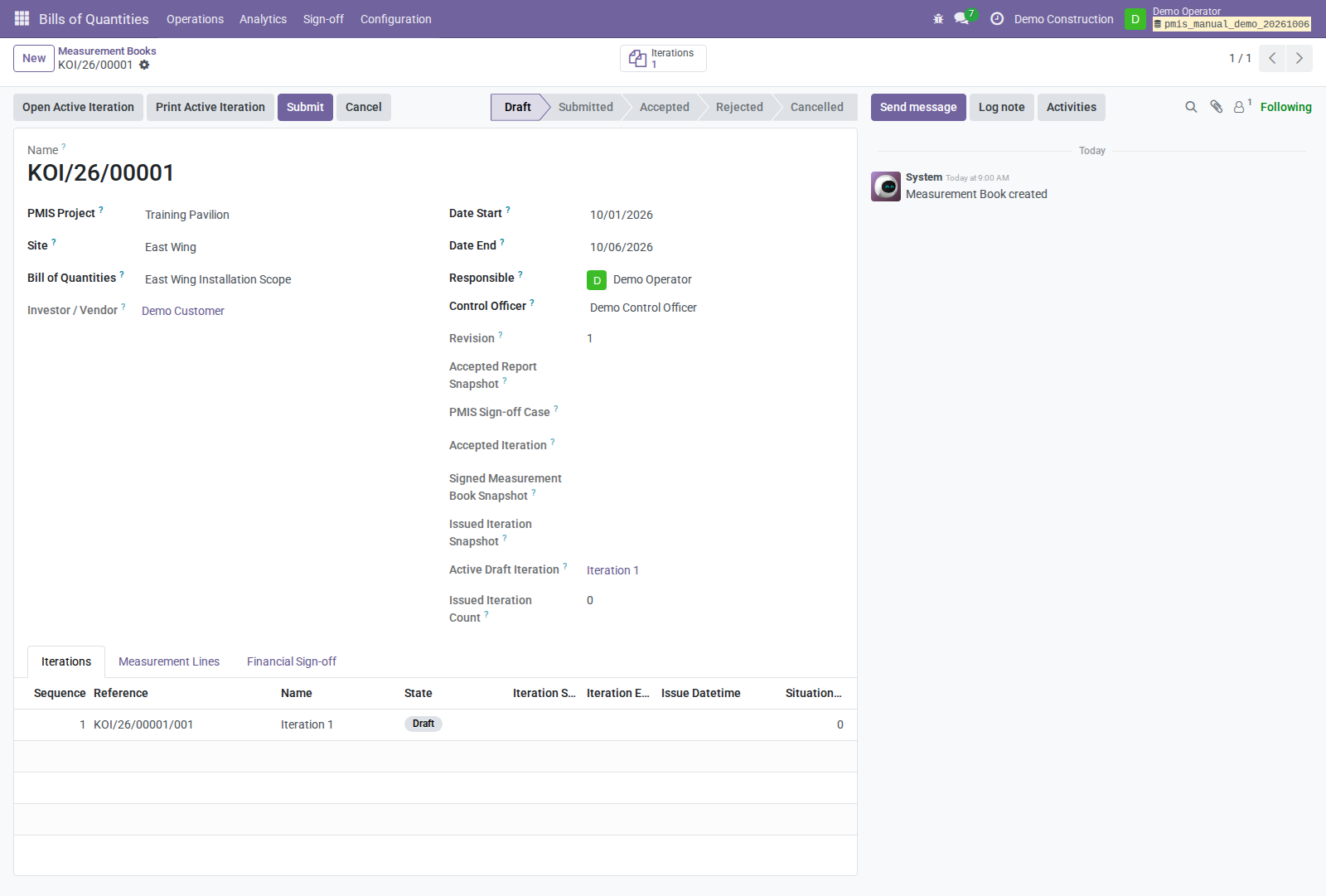Click the paperclip attachments icon in the chatter
Screen dimensions: 1326x896
click(x=1216, y=107)
